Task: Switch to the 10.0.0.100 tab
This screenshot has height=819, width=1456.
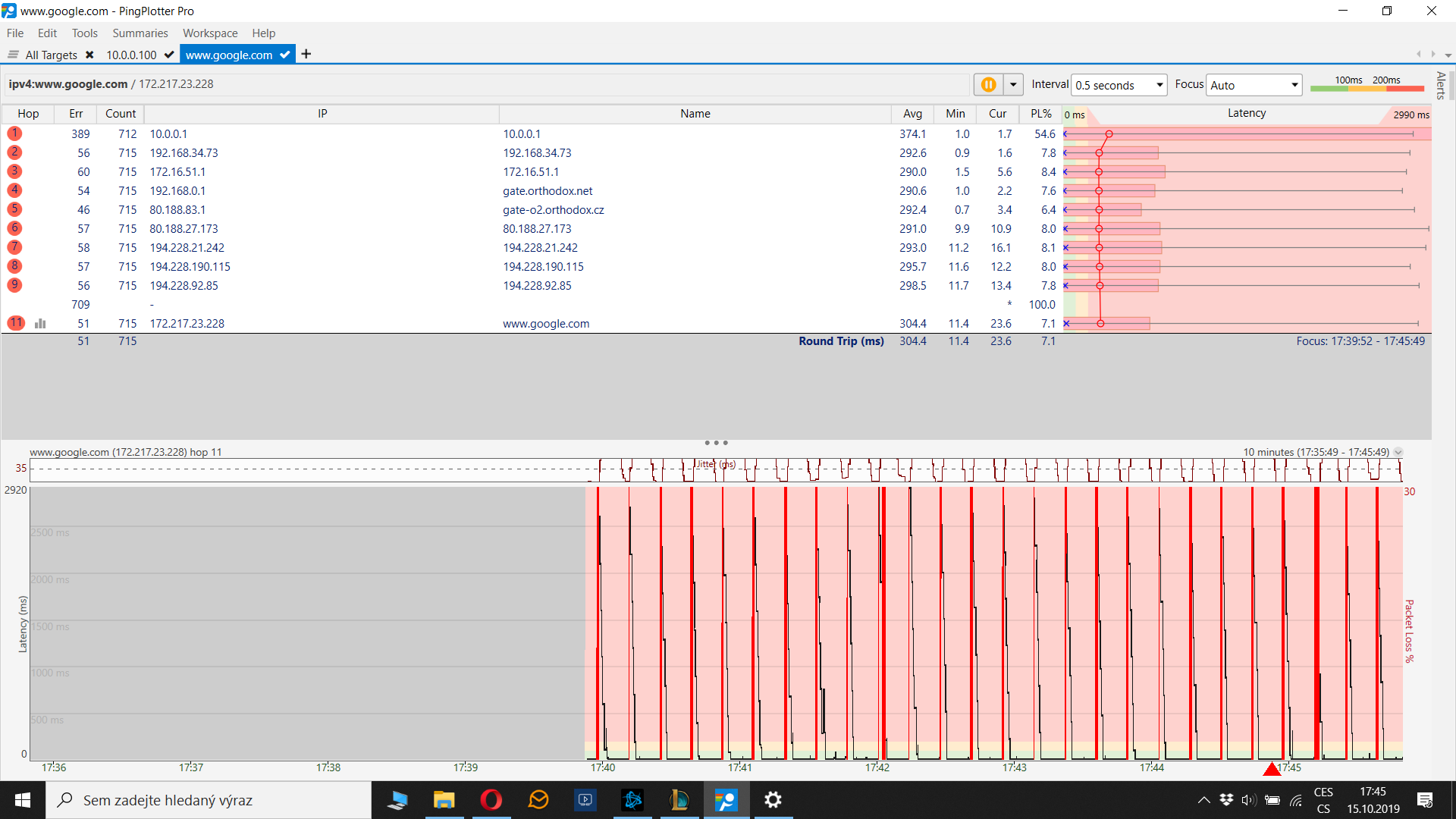Action: click(x=131, y=55)
